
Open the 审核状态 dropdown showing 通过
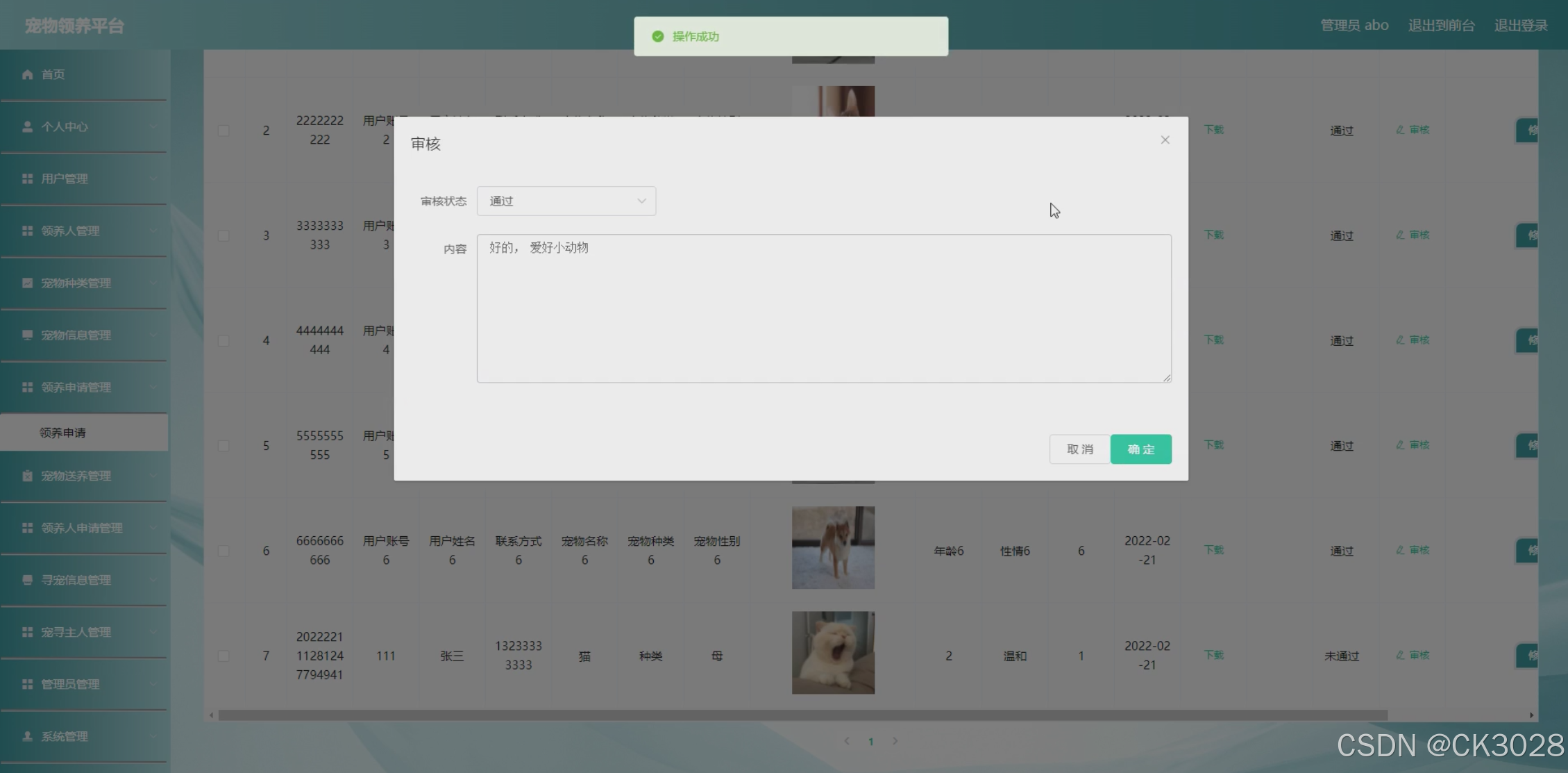(566, 201)
